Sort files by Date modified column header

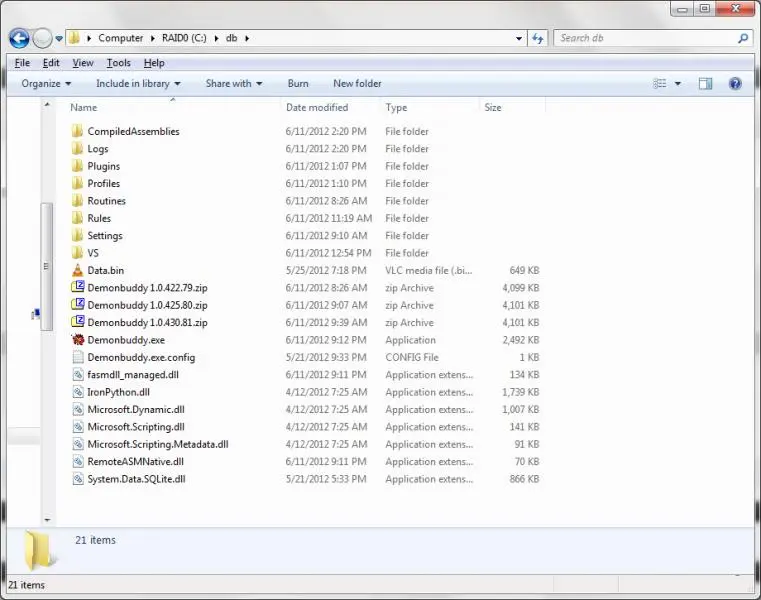click(x=317, y=108)
